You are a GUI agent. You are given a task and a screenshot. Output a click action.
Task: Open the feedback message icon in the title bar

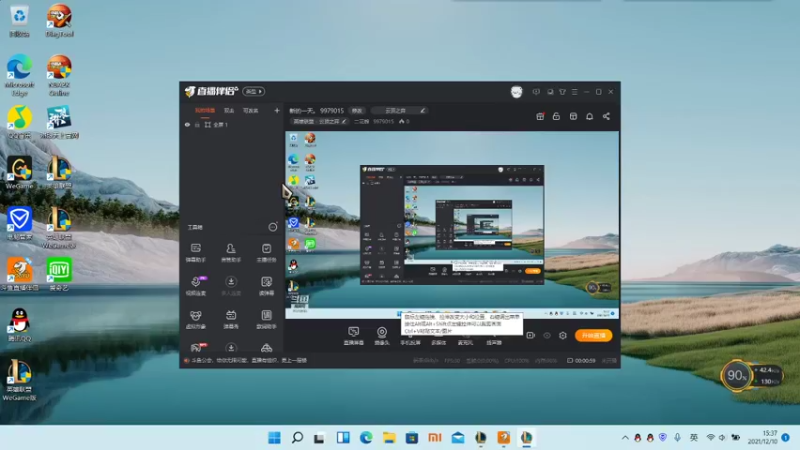click(536, 92)
